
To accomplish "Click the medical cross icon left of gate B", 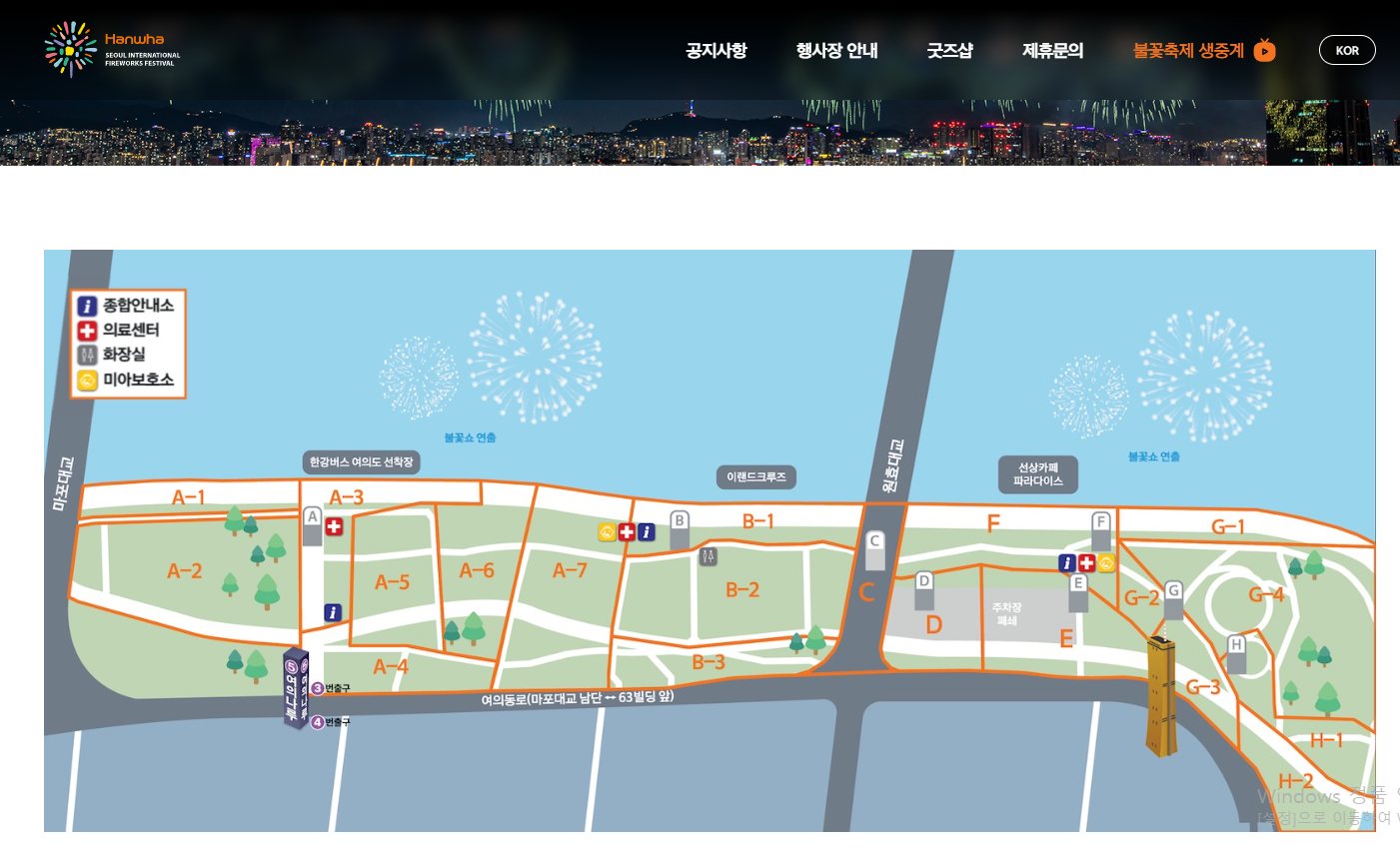I will pos(627,532).
